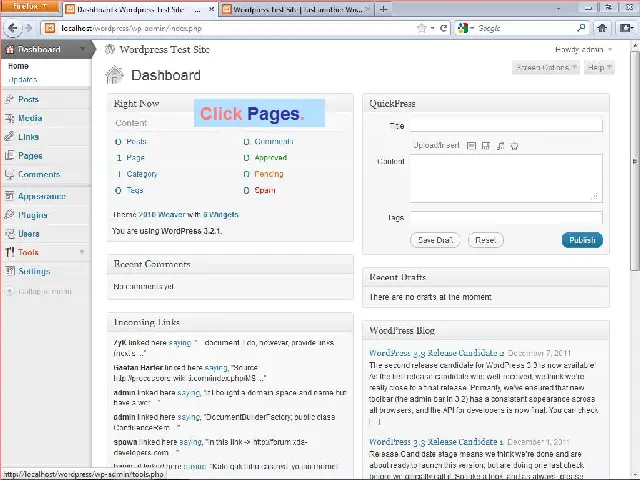
Task: Expand the Tools submenu arrow
Action: click(82, 252)
